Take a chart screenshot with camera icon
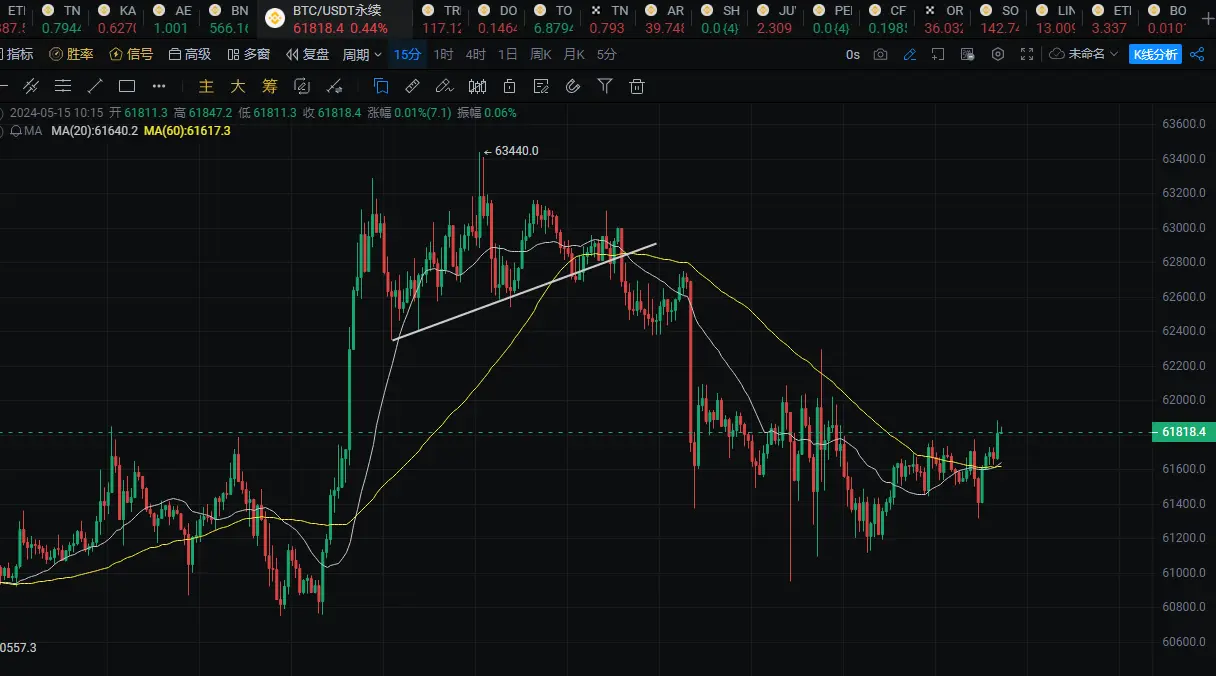Viewport: 1216px width, 676px height. pyautogui.click(x=880, y=54)
